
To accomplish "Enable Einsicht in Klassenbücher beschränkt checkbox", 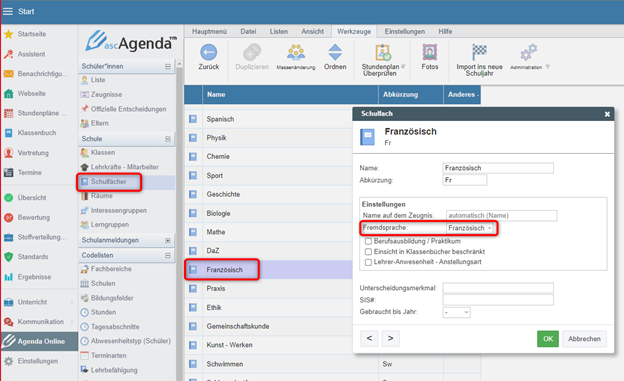I will (x=368, y=252).
